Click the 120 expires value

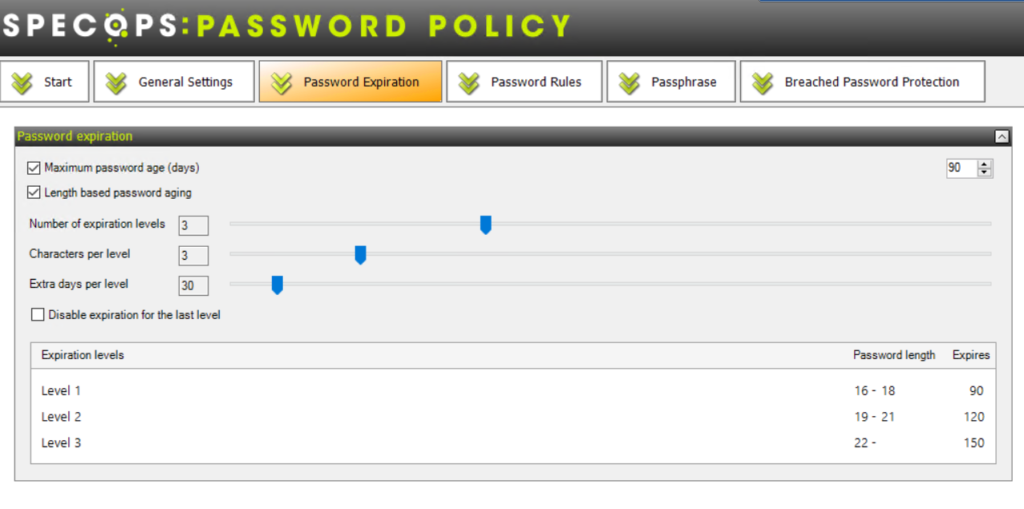[974, 417]
